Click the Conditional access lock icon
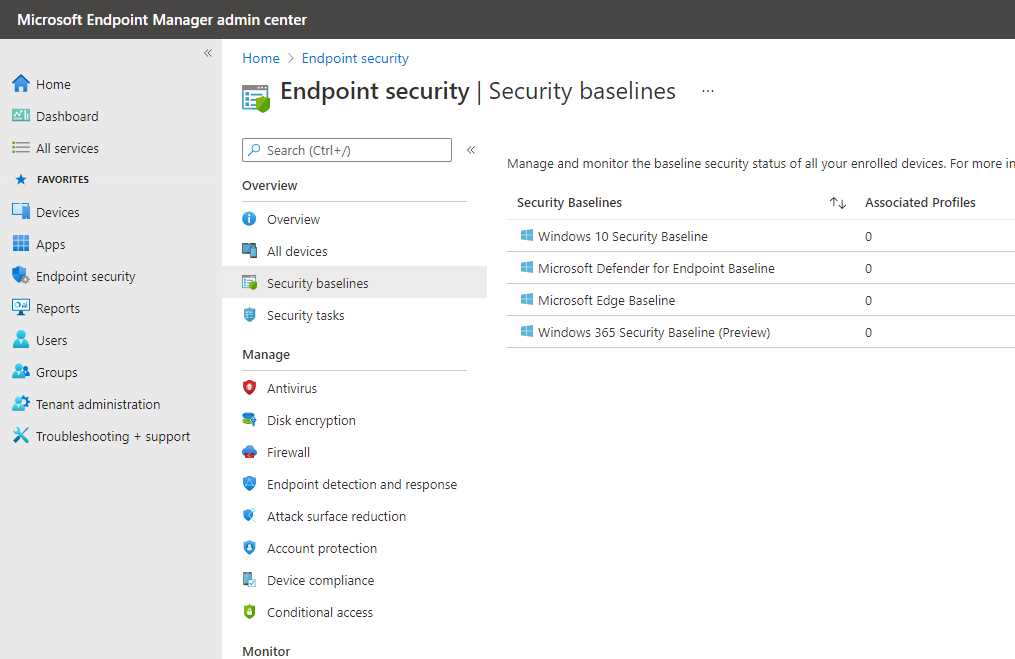Image resolution: width=1015 pixels, height=659 pixels. click(249, 612)
